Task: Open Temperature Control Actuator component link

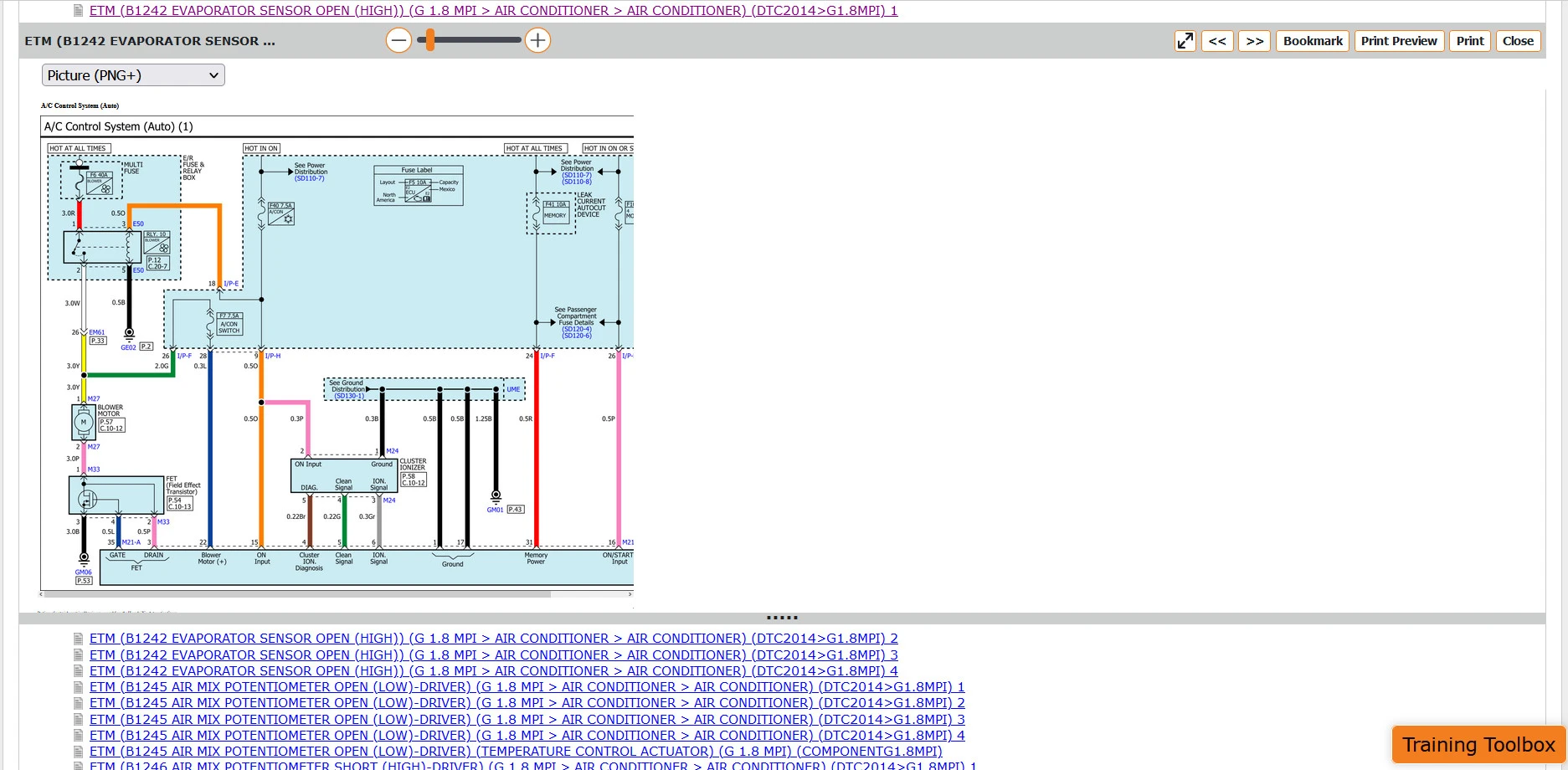Action: [516, 752]
